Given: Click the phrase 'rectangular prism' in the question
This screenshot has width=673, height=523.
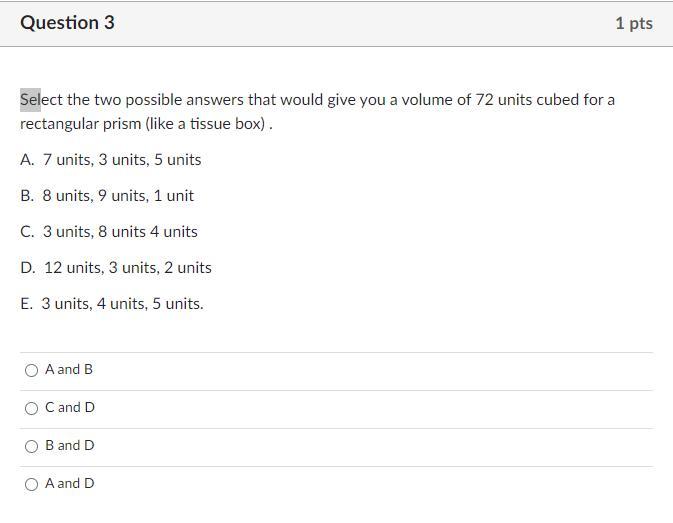Looking at the screenshot, I should click(81, 124).
